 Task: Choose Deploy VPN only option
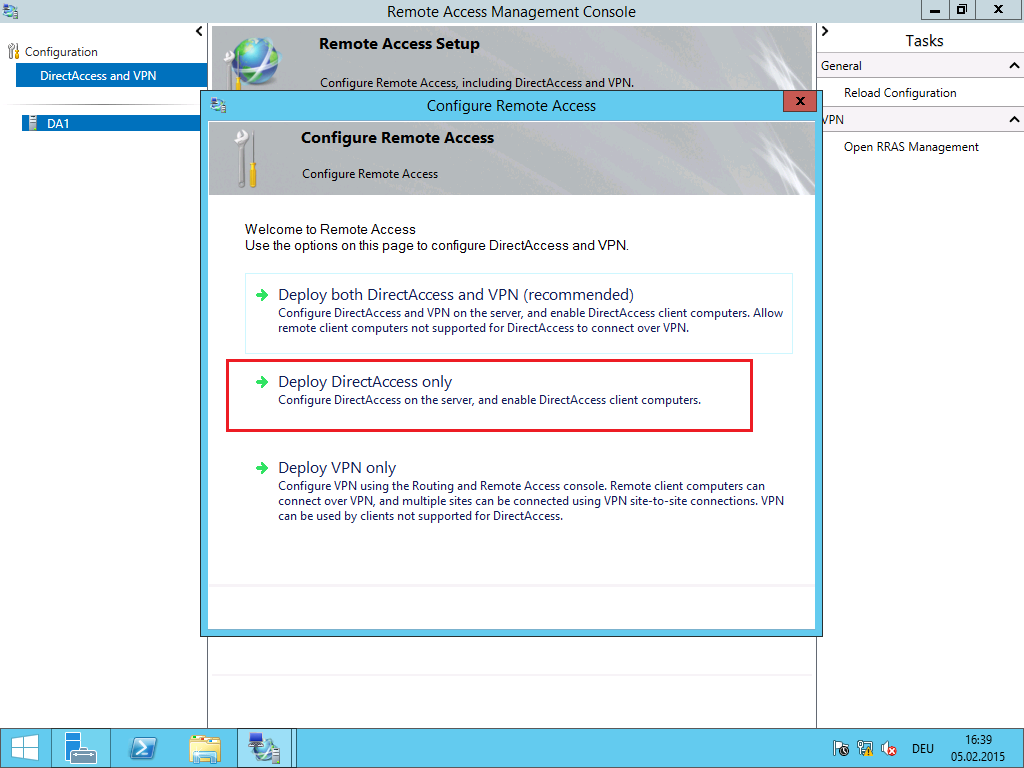pos(519,491)
